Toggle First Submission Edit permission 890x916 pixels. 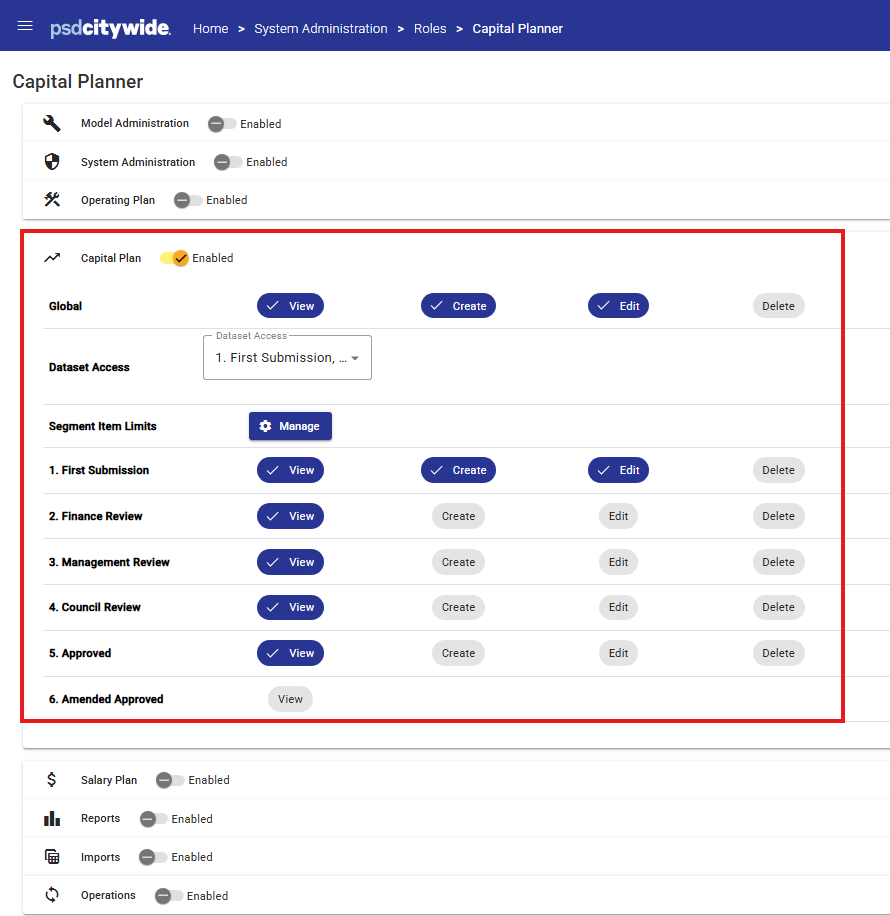(x=618, y=470)
